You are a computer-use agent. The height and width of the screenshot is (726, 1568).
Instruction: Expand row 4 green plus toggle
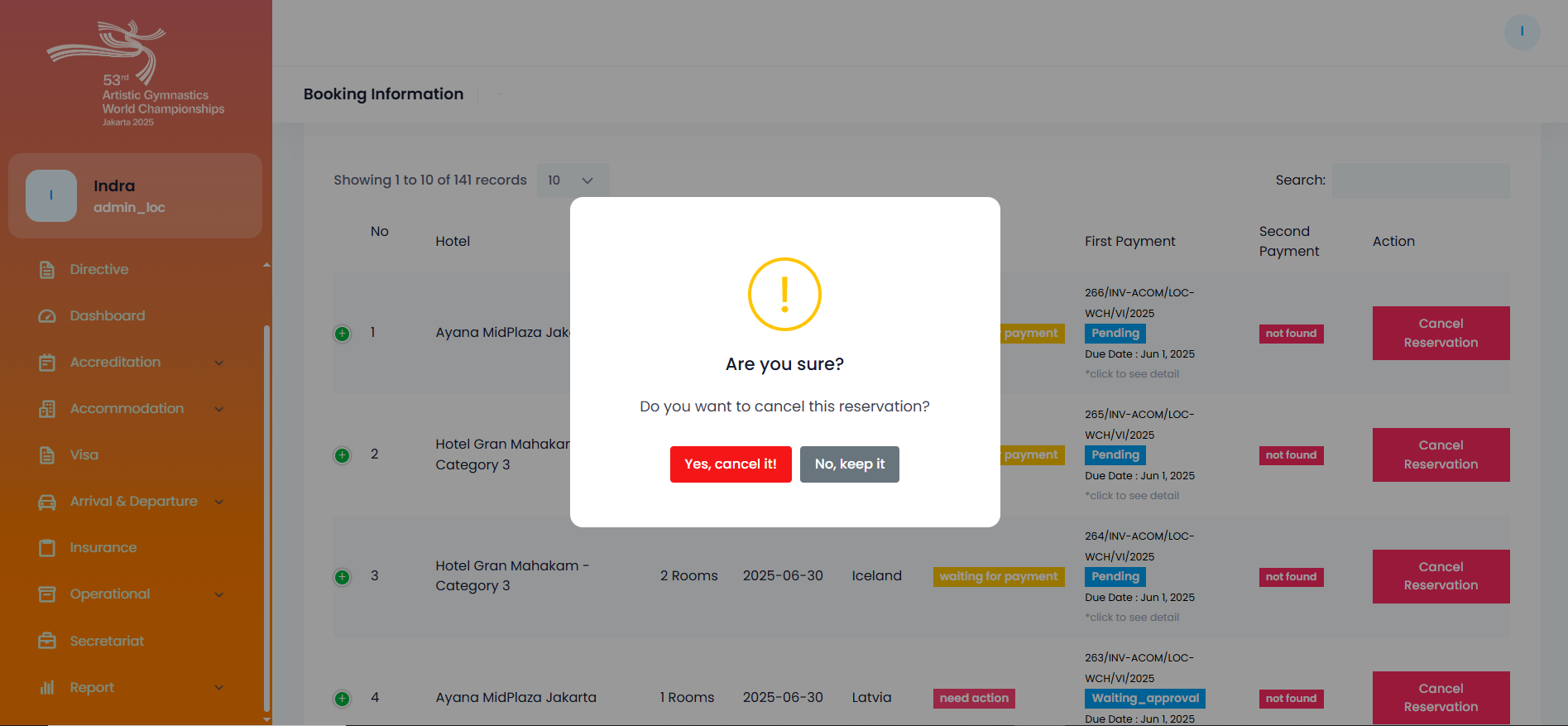pos(342,699)
